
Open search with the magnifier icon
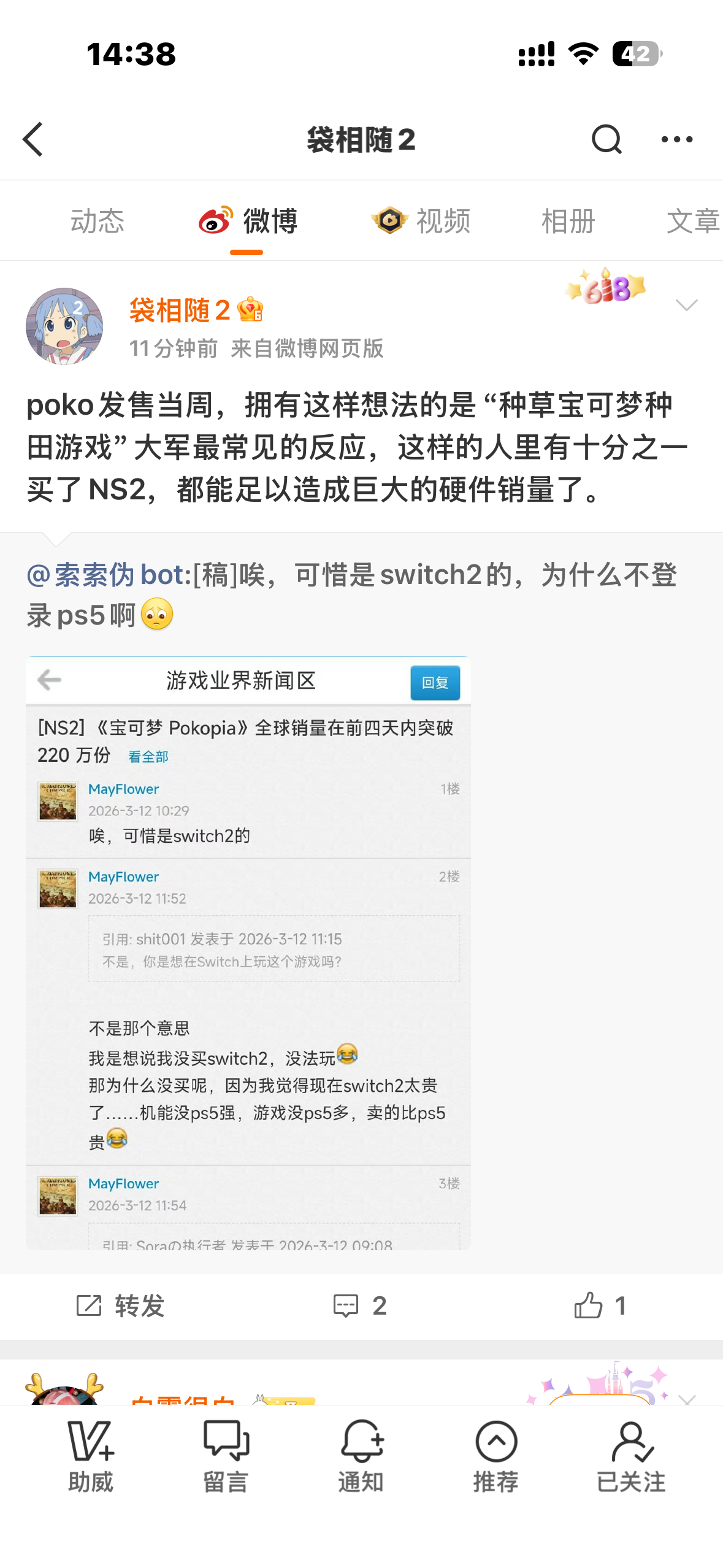coord(606,139)
